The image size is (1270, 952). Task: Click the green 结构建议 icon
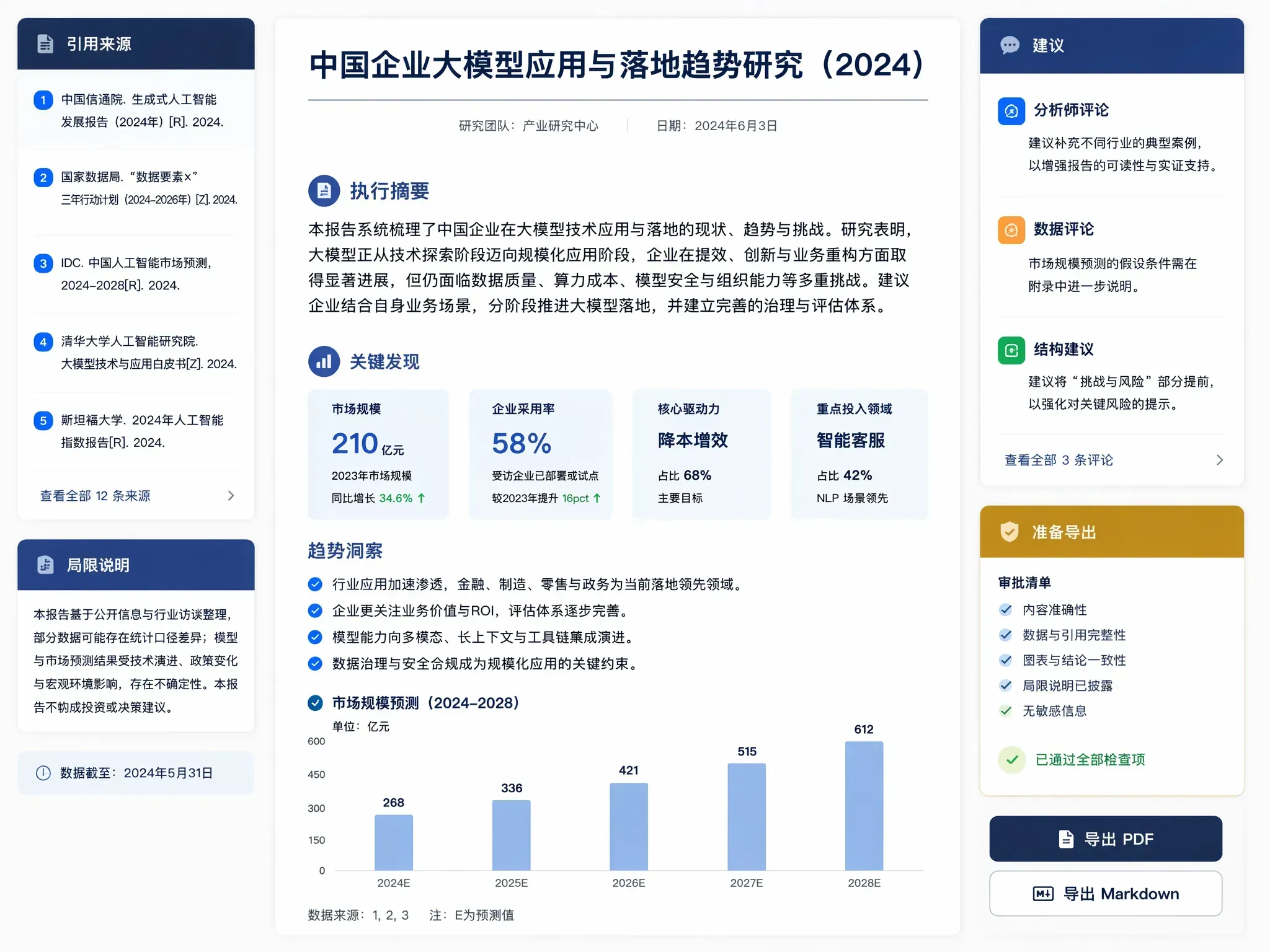tap(1011, 350)
